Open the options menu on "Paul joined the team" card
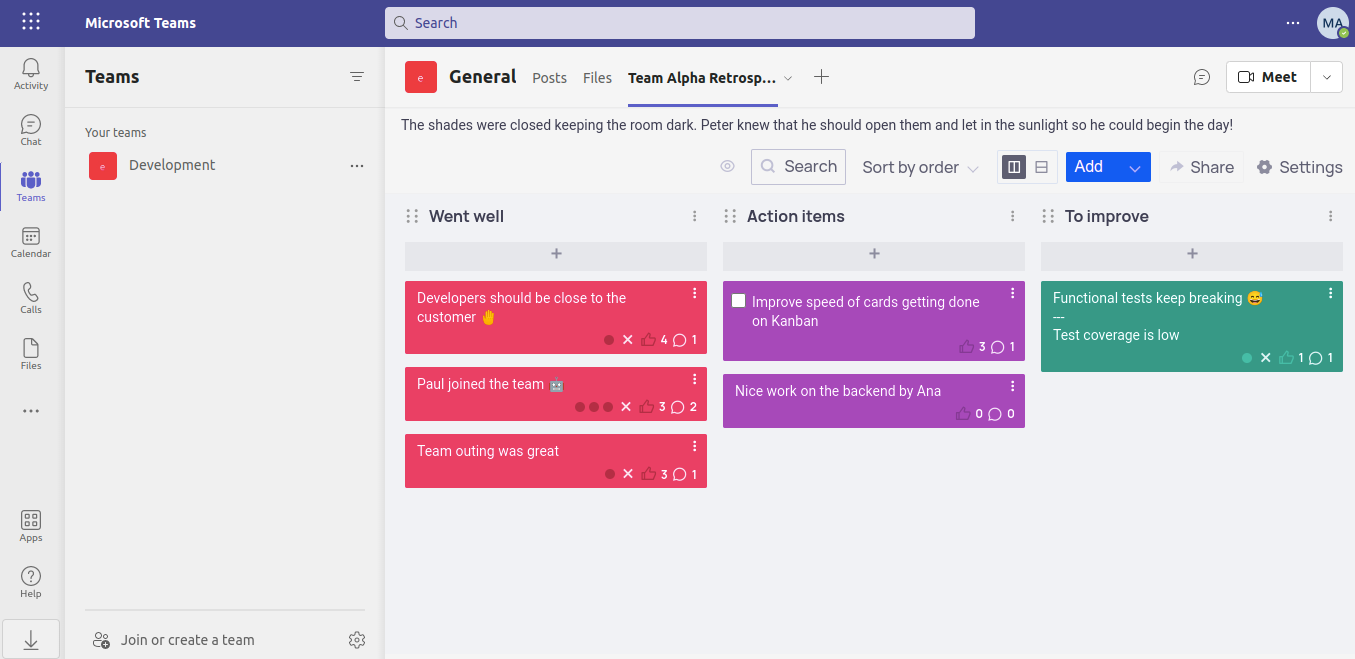 tap(695, 379)
